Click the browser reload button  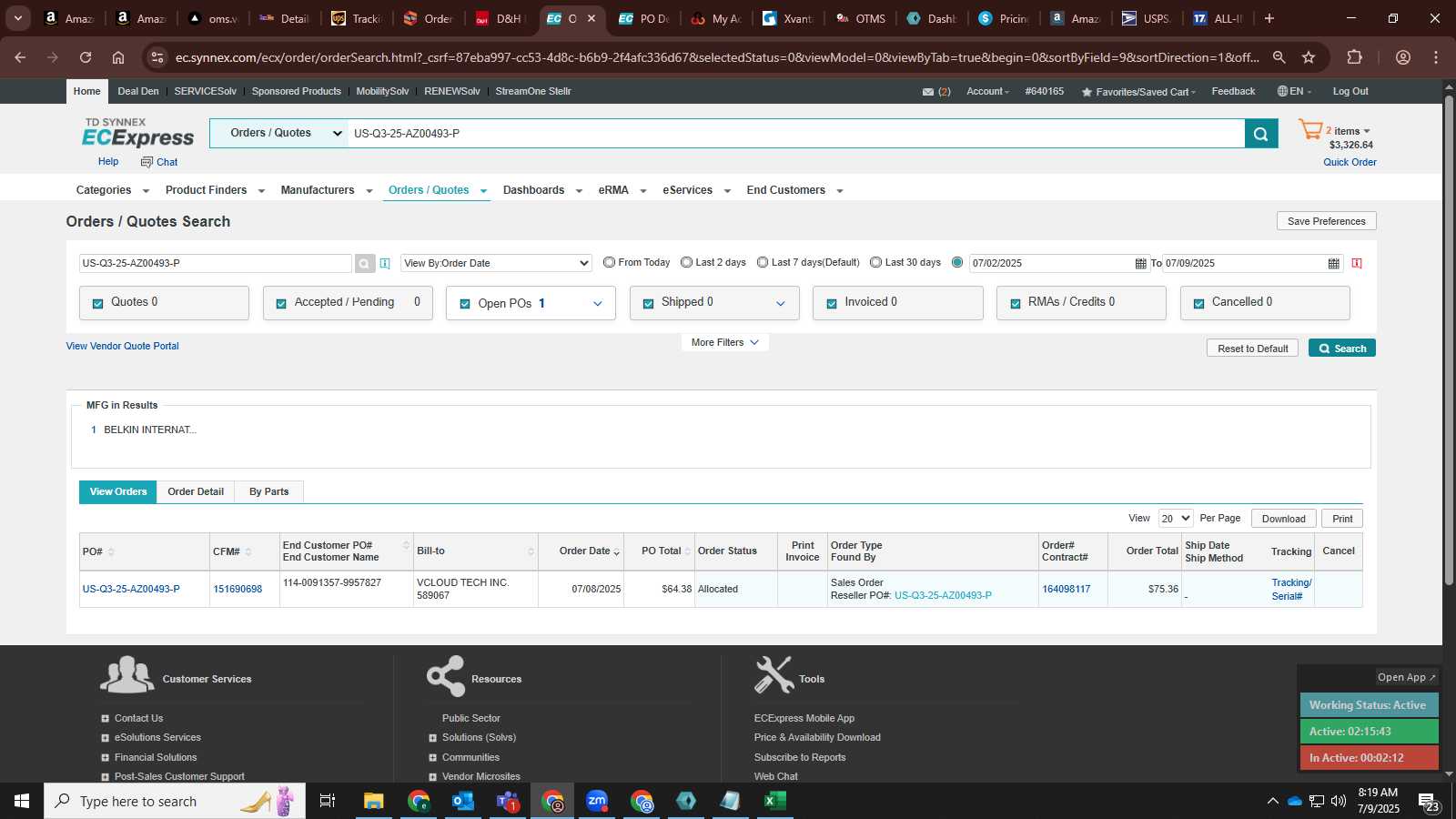[86, 57]
